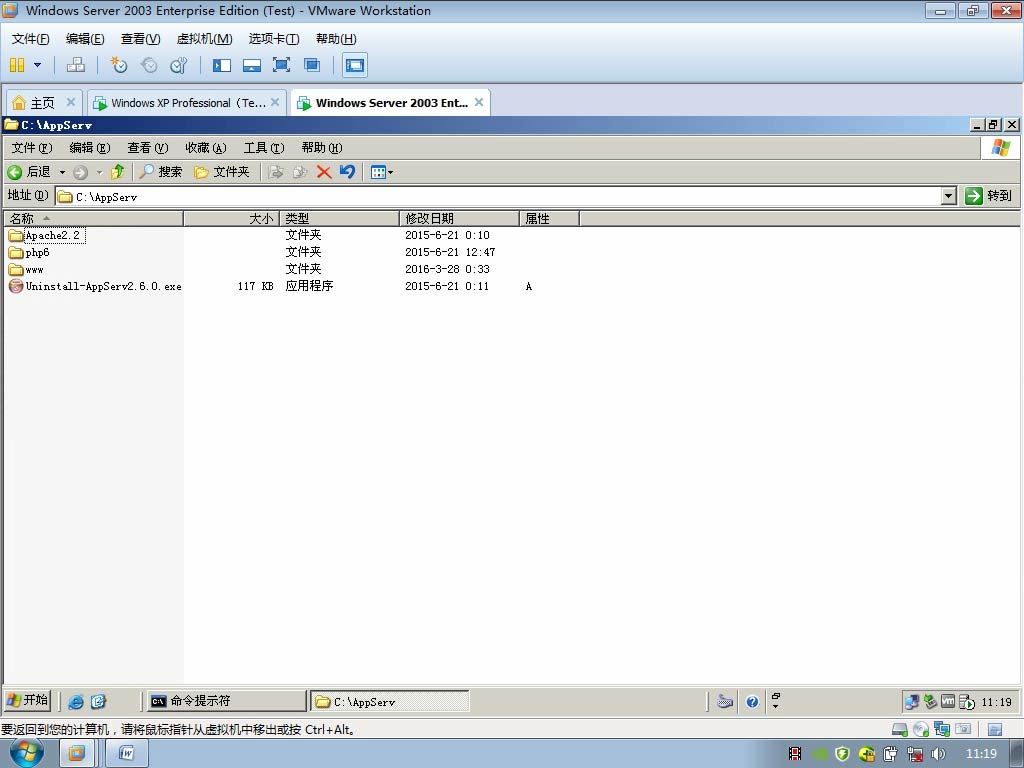This screenshot has width=1024, height=768.
Task: Open Explorer 文件(F) menu in AppServ window
Action: pyautogui.click(x=32, y=148)
